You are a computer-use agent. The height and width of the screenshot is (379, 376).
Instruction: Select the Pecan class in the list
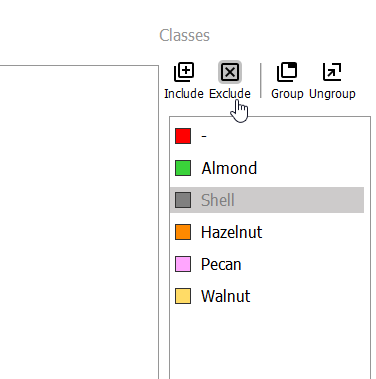tap(267, 264)
